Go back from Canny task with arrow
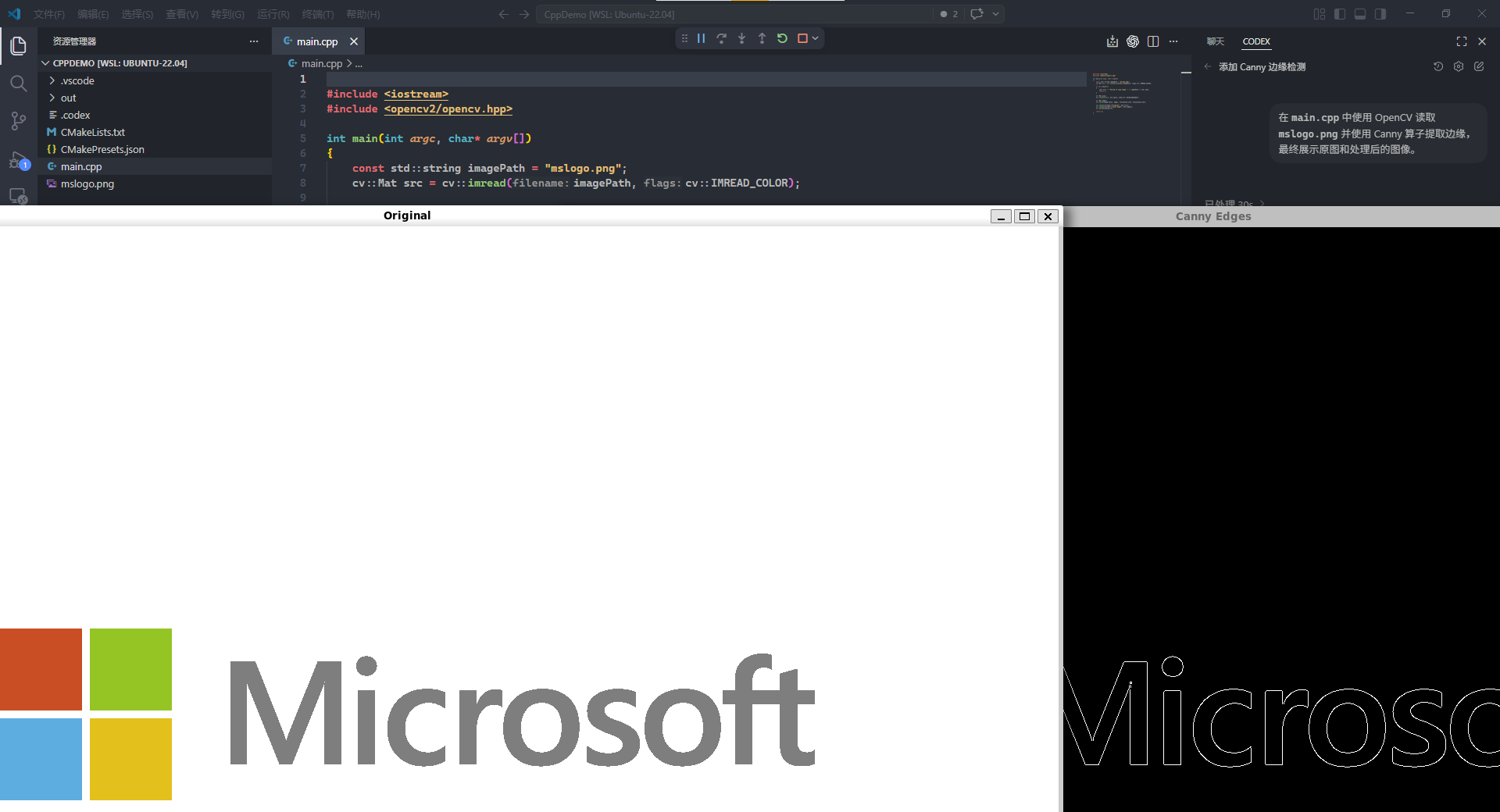Viewport: 1500px width, 812px height. click(1208, 67)
